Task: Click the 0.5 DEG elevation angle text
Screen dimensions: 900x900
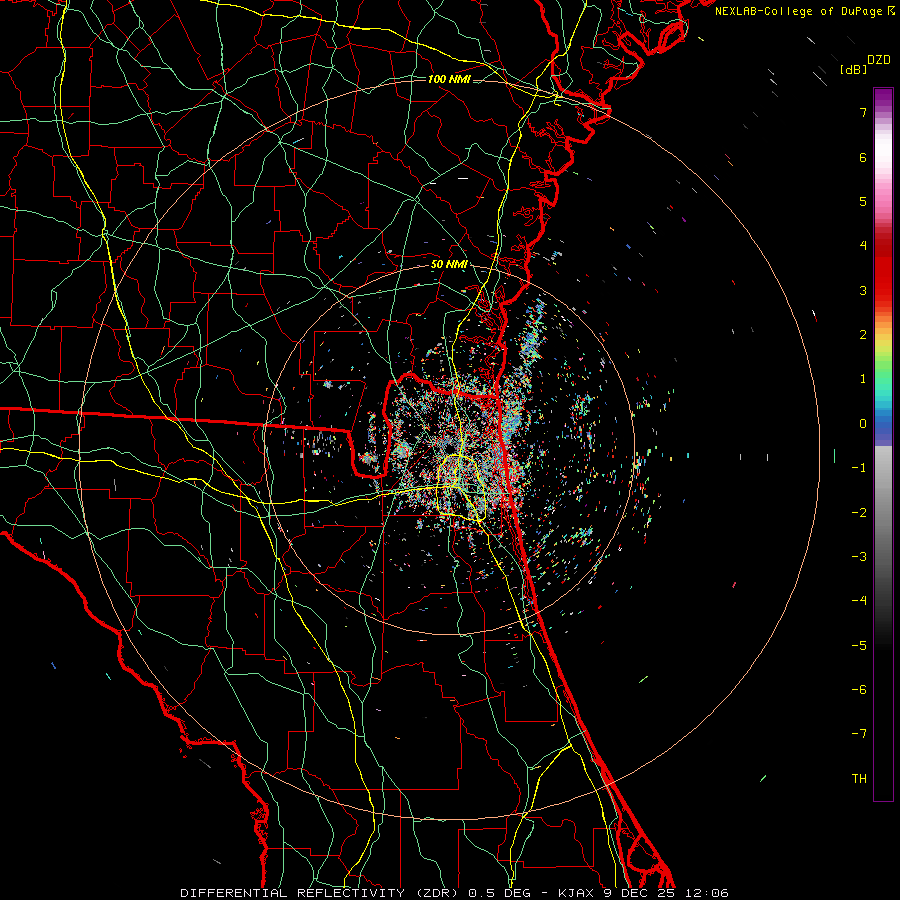Action: pyautogui.click(x=501, y=893)
